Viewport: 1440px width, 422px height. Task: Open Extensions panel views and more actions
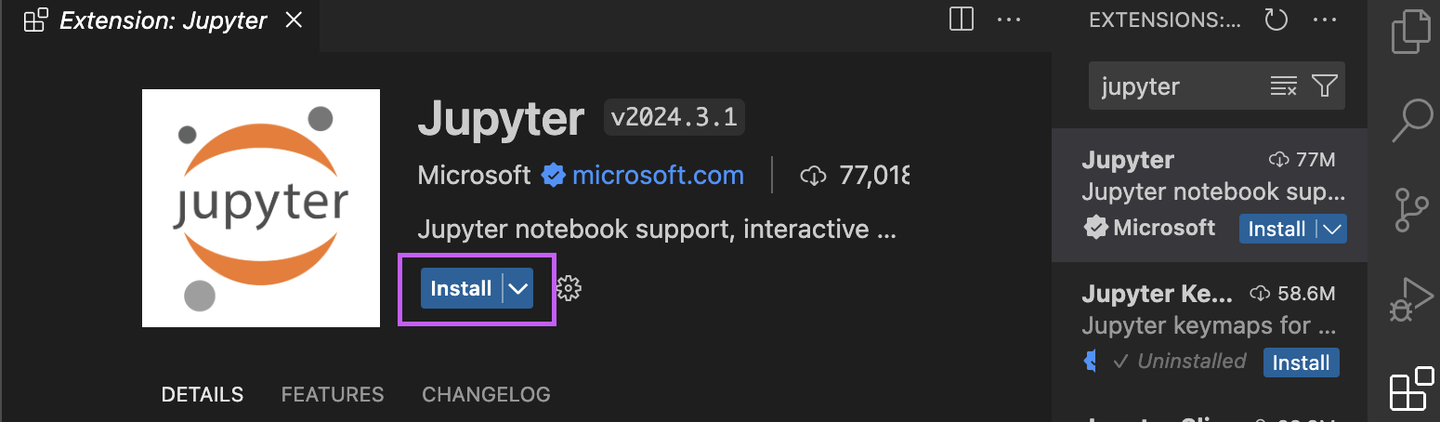(1324, 20)
